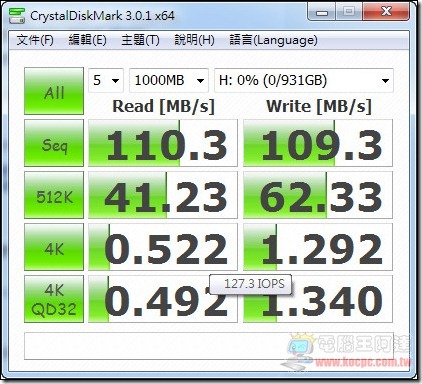This screenshot has width=422, height=384.
Task: Open the 編輯(E) menu
Action: click(87, 40)
